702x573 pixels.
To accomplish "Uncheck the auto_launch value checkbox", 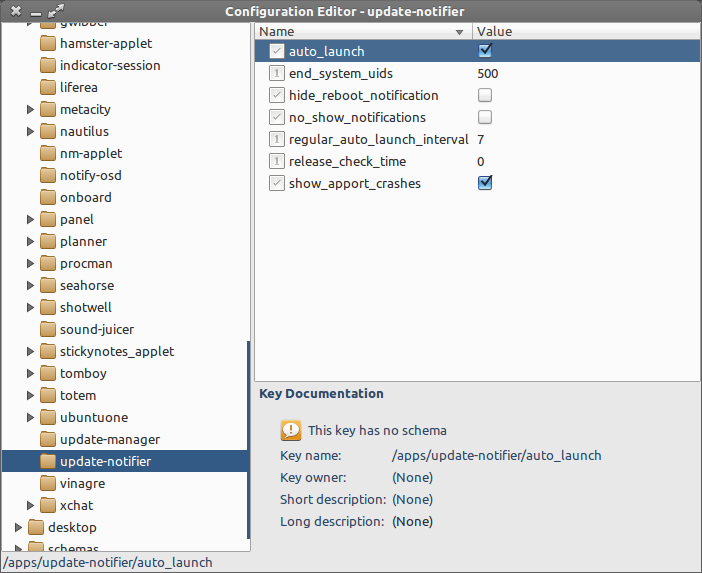I will [485, 51].
